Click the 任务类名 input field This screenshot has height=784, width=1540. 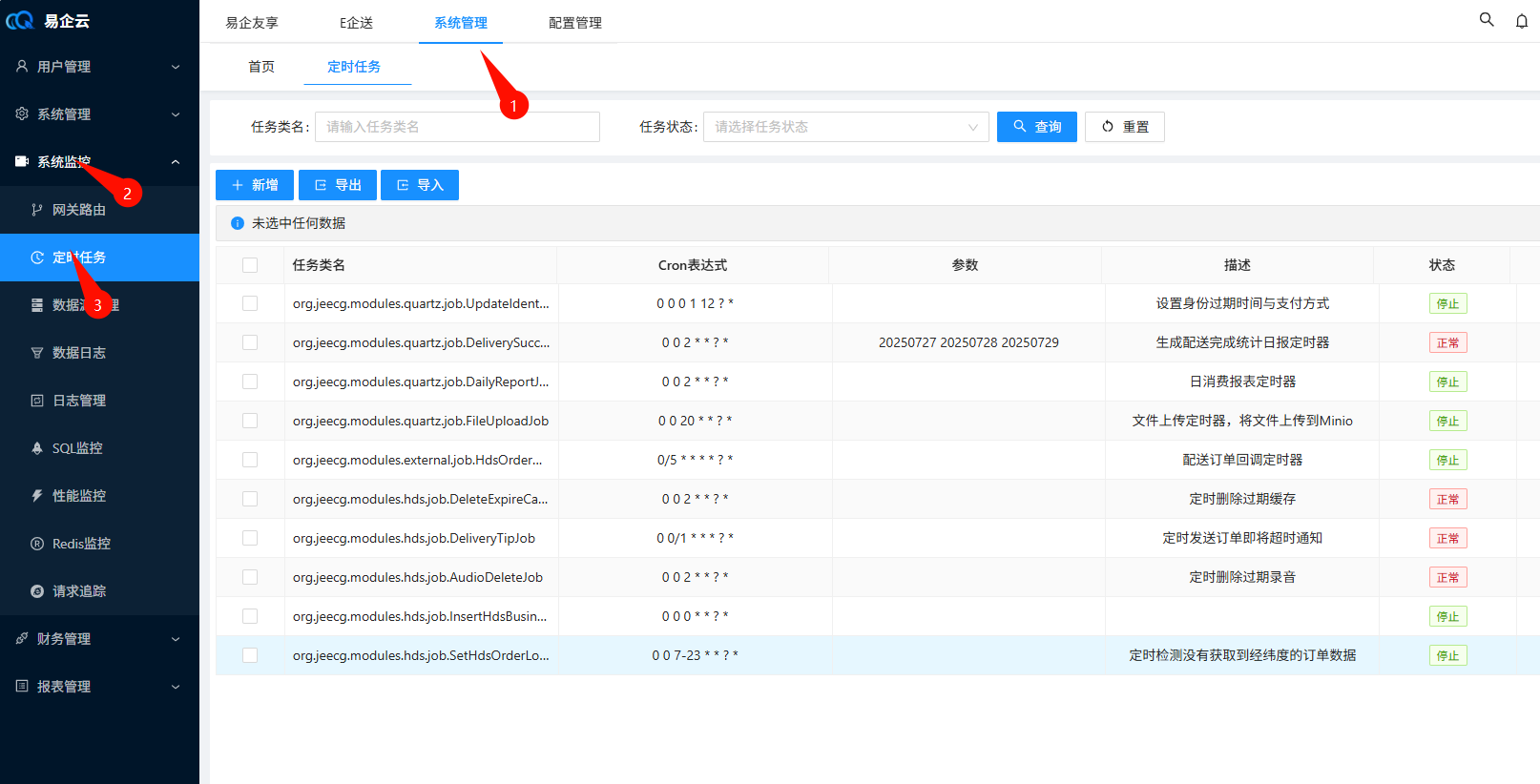tap(458, 127)
